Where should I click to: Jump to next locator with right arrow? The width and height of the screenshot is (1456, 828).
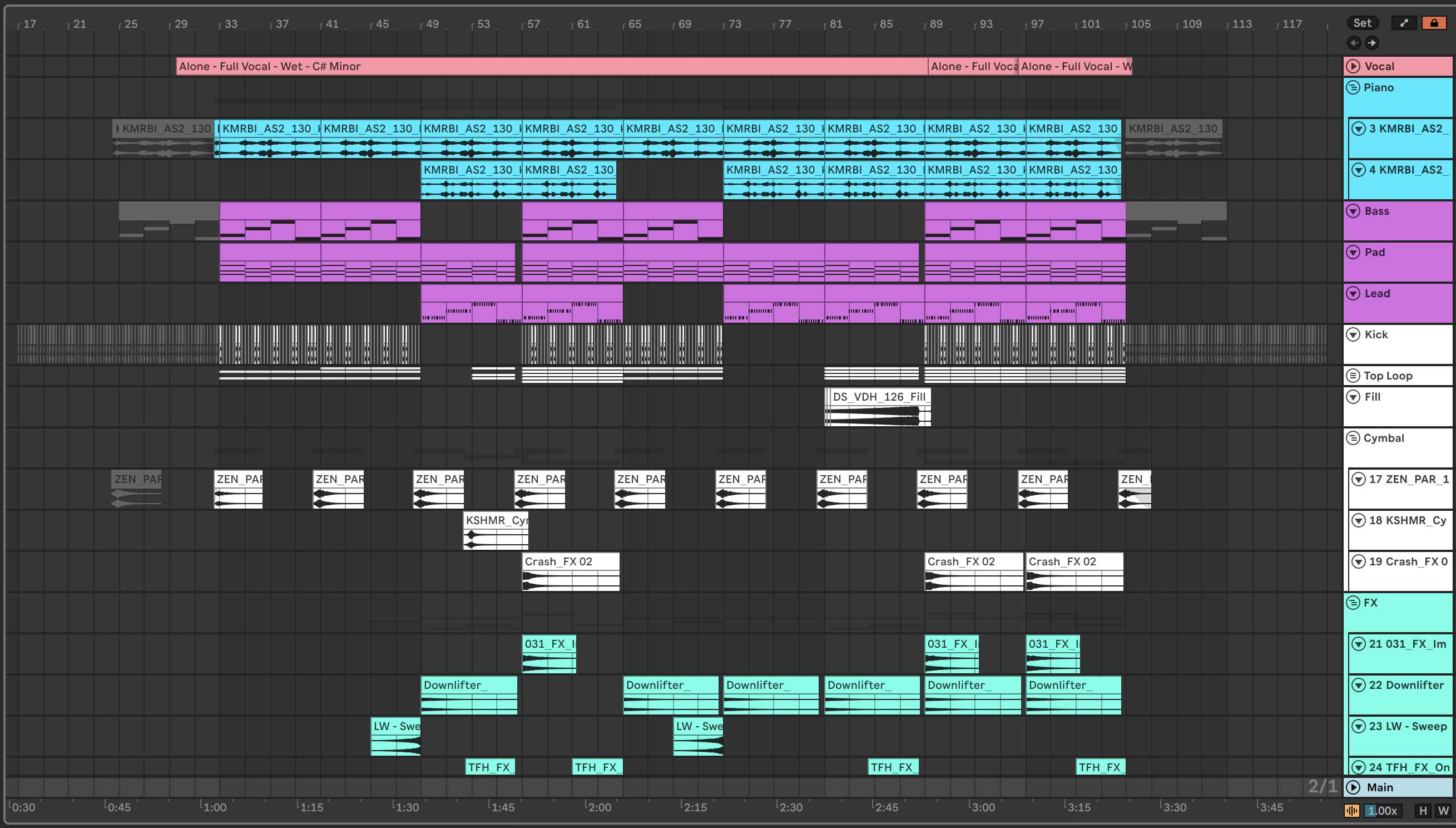1371,43
